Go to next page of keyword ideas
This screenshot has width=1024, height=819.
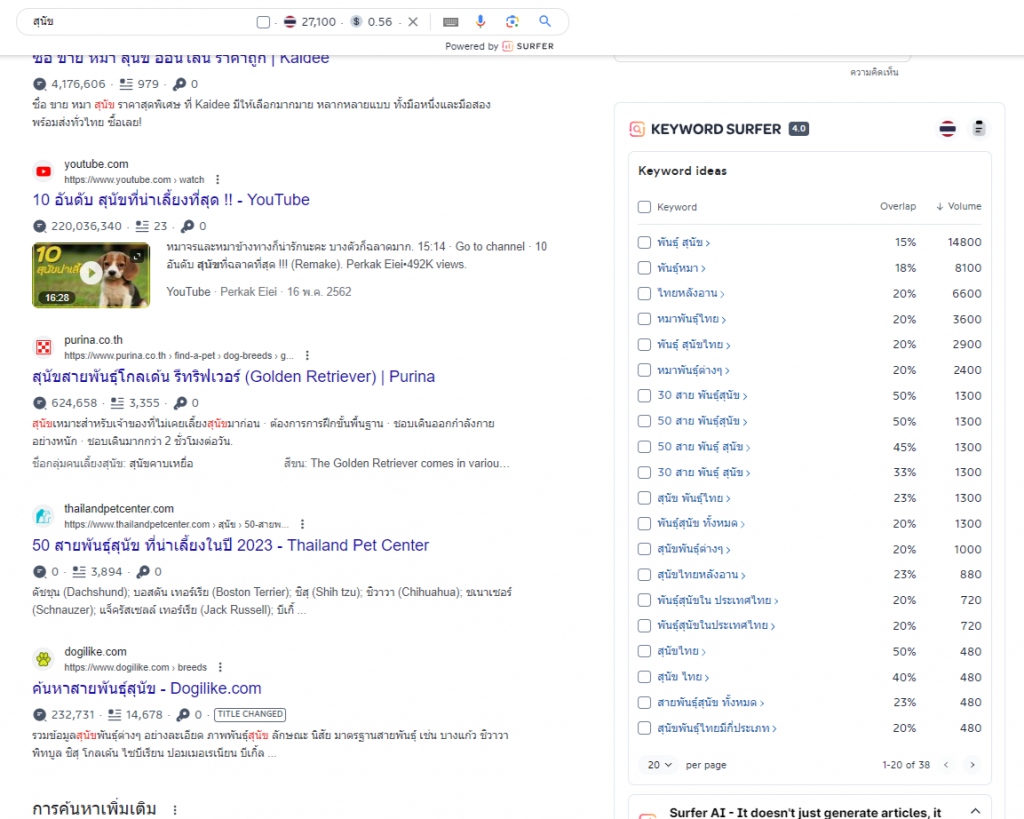[972, 765]
